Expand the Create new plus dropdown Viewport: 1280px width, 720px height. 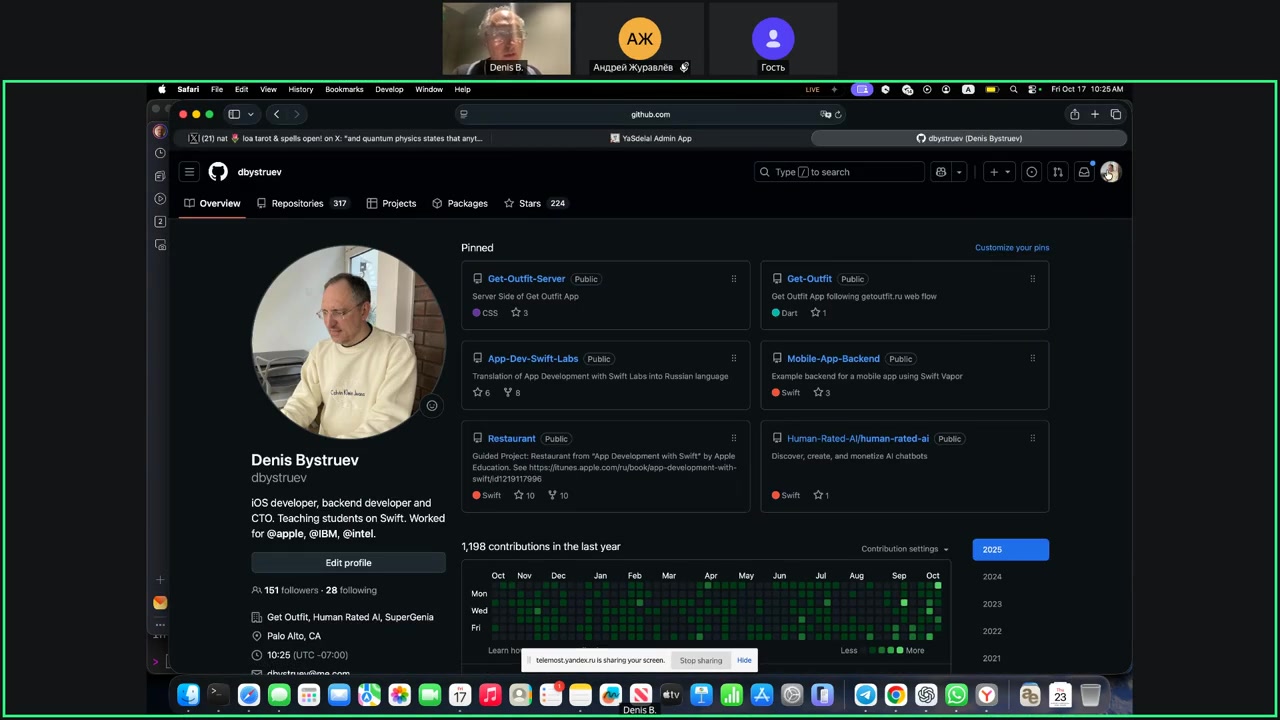click(999, 172)
